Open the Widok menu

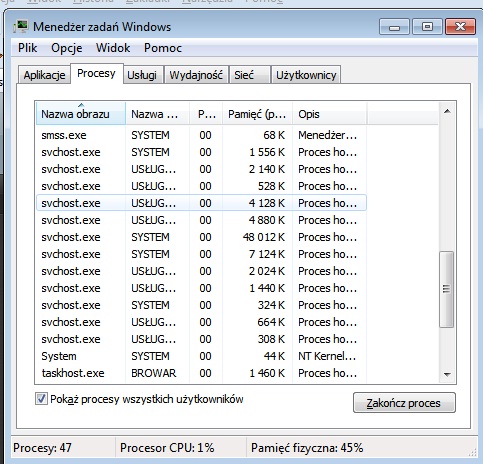click(x=113, y=48)
